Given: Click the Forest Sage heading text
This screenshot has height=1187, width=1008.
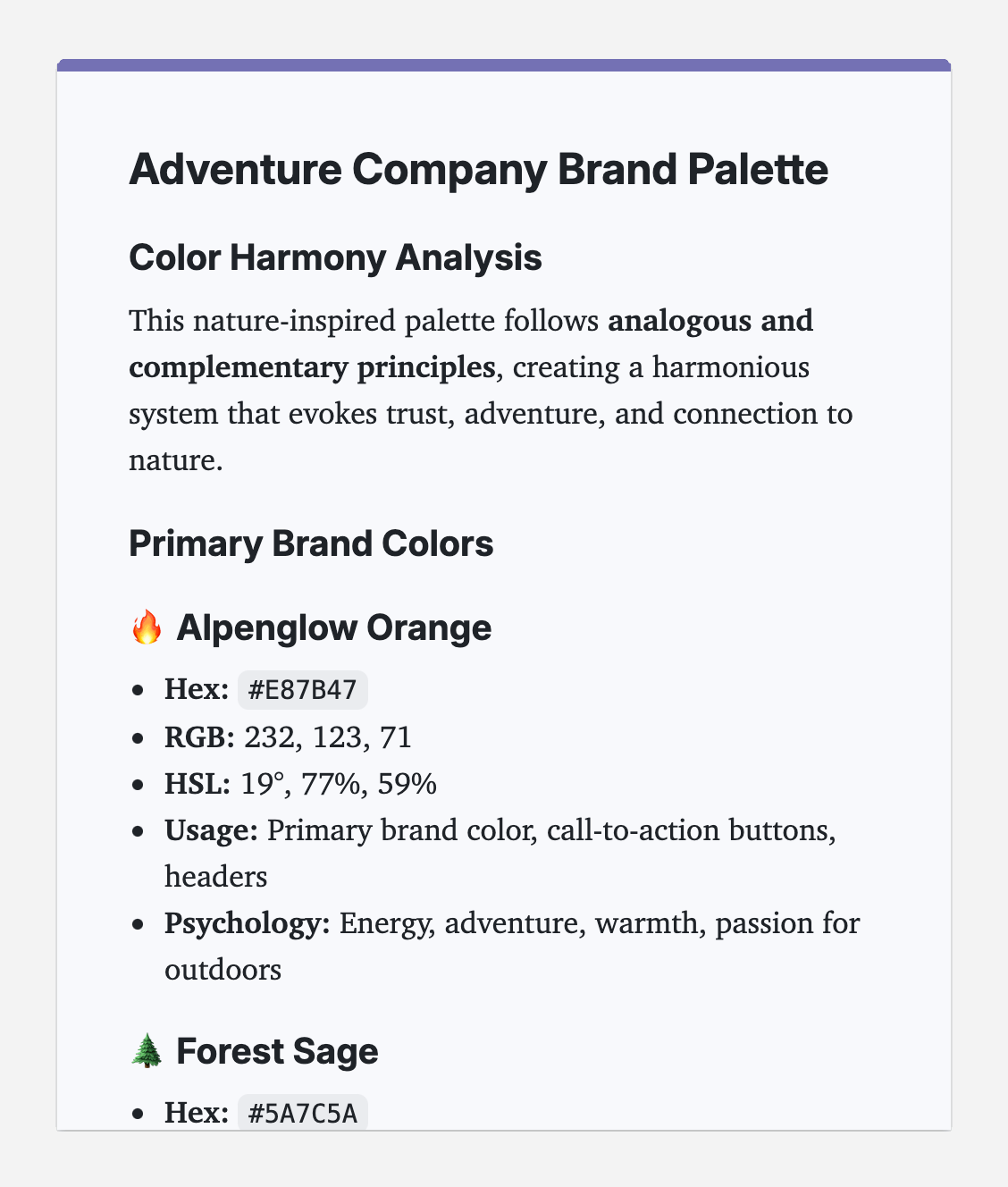Looking at the screenshot, I should click(x=277, y=1052).
